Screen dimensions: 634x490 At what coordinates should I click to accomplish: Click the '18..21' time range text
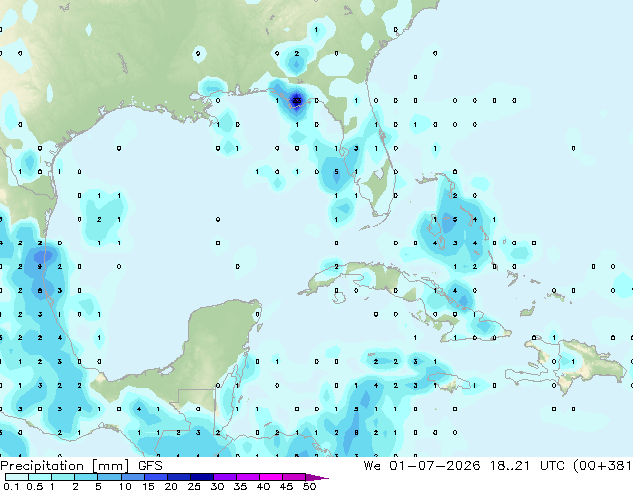[510, 466]
